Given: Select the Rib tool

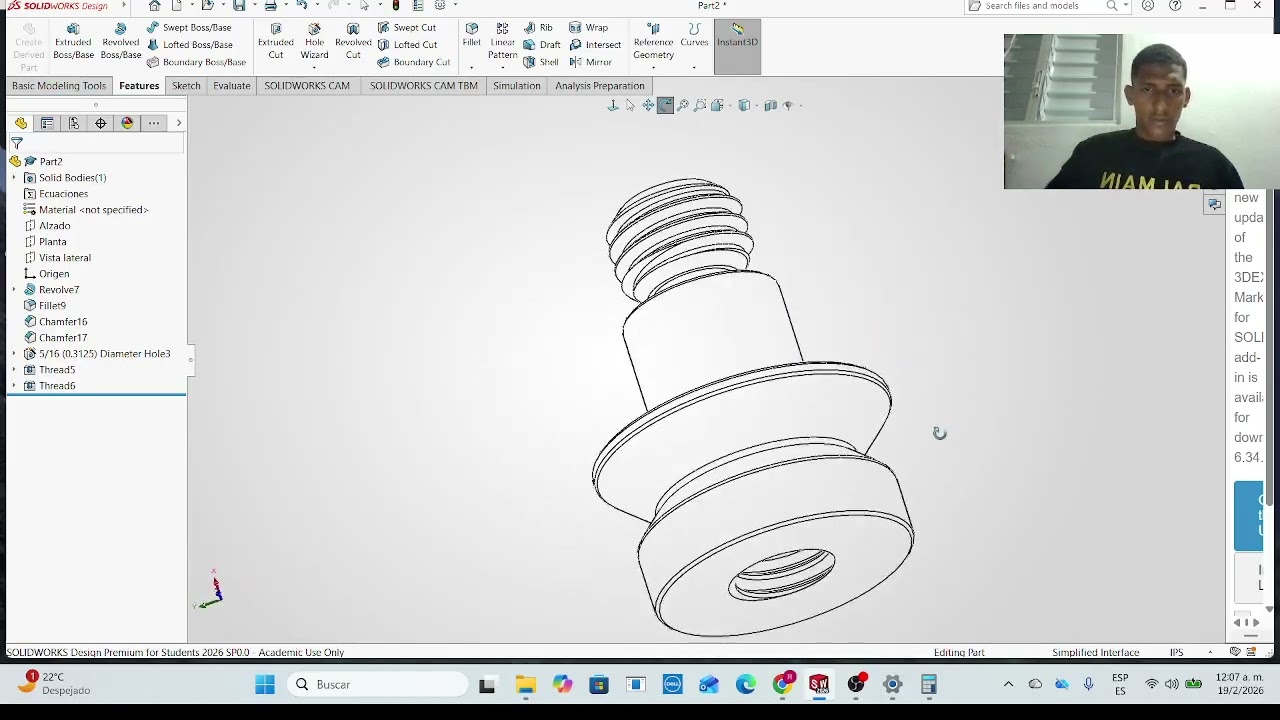Looking at the screenshot, I should point(537,28).
